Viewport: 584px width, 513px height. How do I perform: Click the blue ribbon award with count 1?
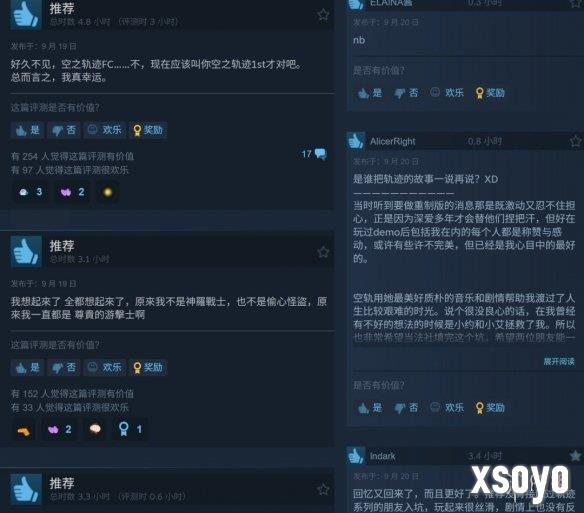pyautogui.click(x=130, y=429)
